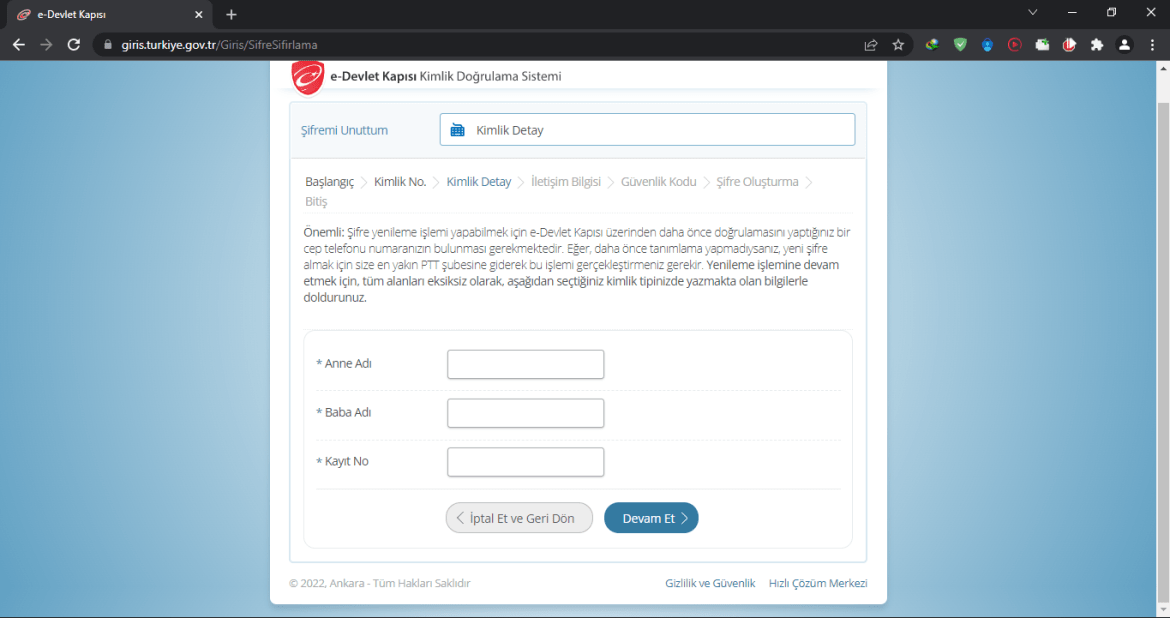
Task: Expand the tab search chevron
Action: pos(1033,13)
